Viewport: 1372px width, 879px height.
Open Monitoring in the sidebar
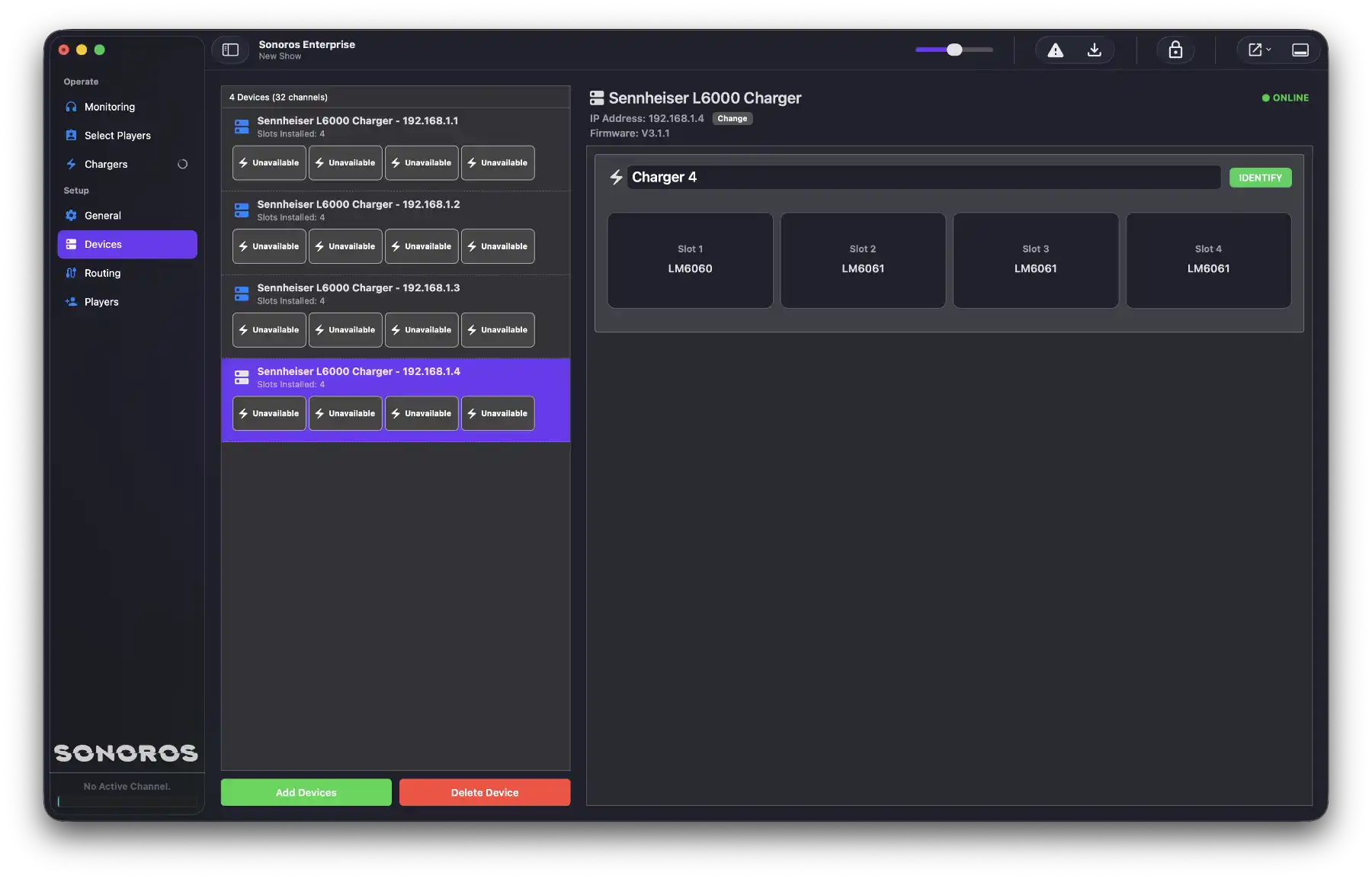[x=127, y=107]
